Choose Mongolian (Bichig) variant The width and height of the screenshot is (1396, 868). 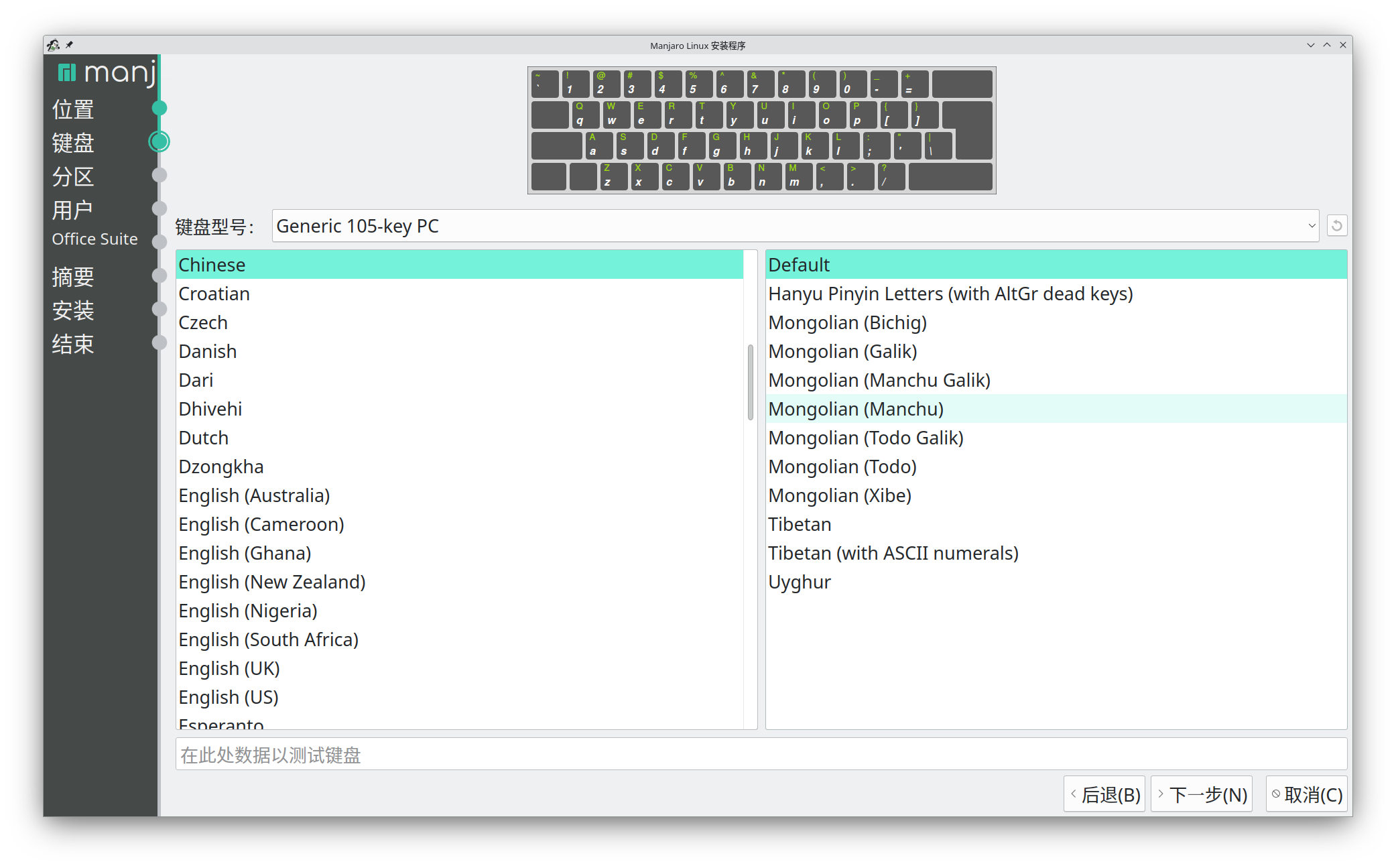point(847,322)
